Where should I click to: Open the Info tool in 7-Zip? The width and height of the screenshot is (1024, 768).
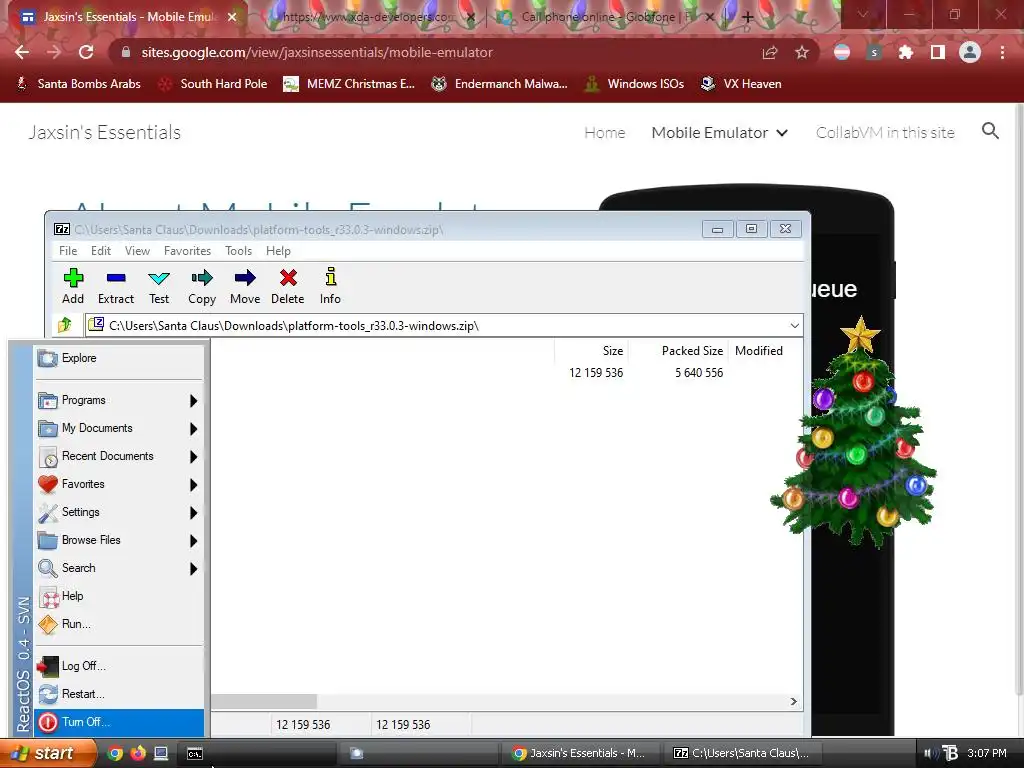click(330, 286)
